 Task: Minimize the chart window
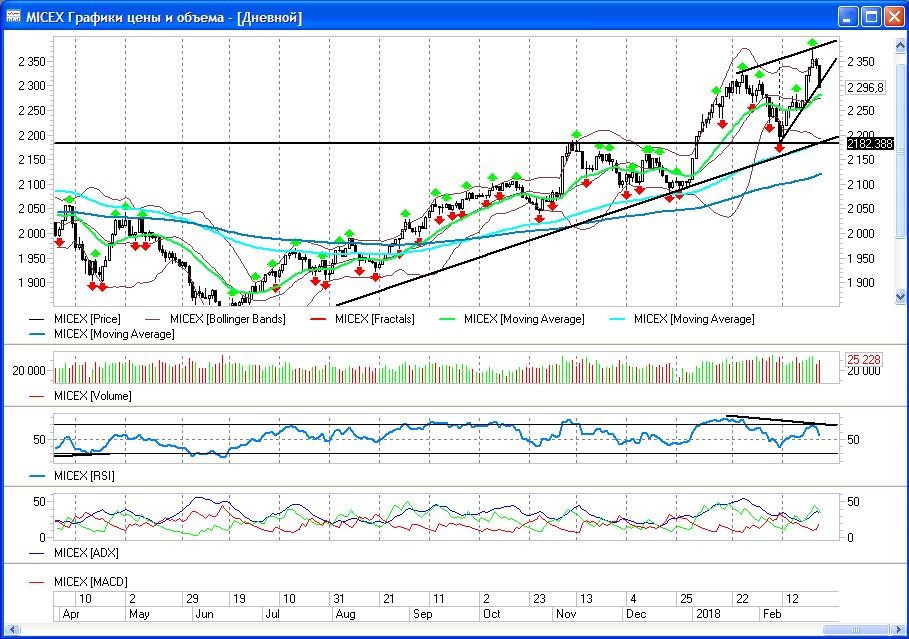coord(848,17)
